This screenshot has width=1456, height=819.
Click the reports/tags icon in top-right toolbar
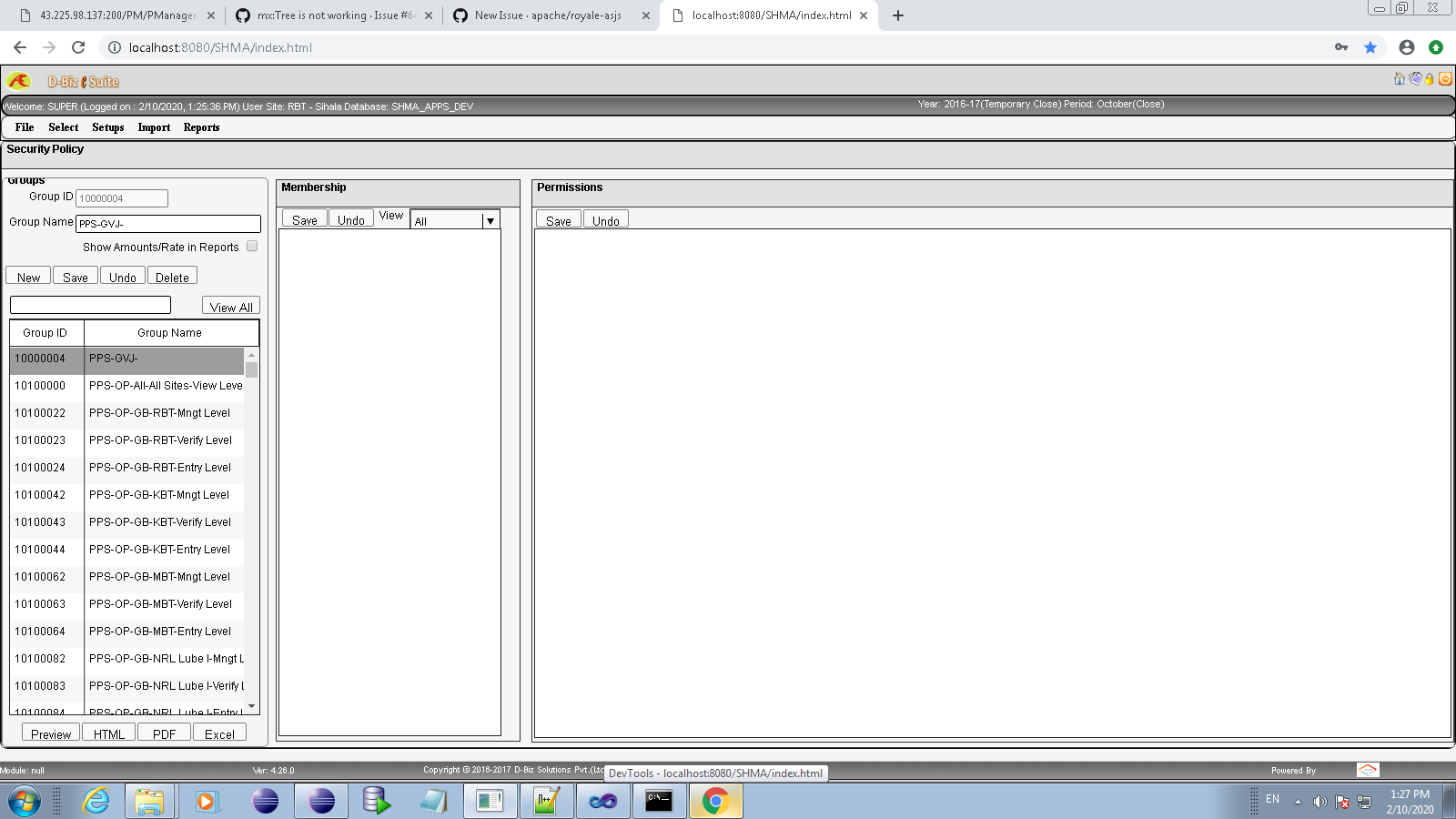tap(1414, 79)
